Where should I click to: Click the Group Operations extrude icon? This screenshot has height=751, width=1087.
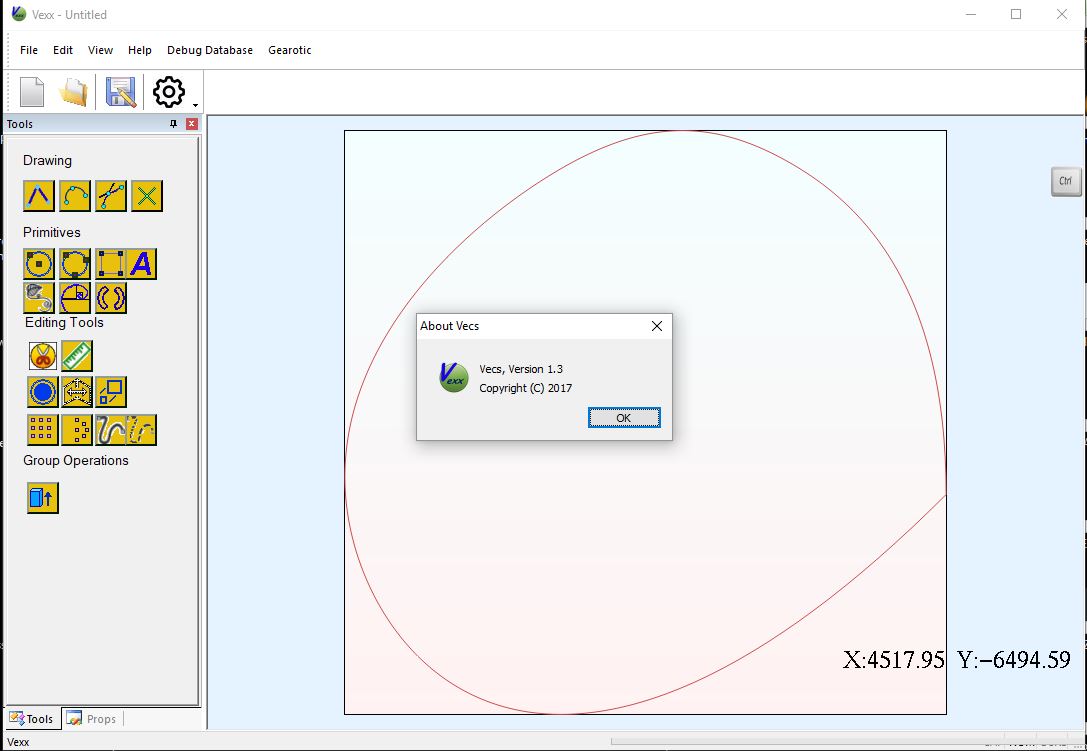[43, 497]
